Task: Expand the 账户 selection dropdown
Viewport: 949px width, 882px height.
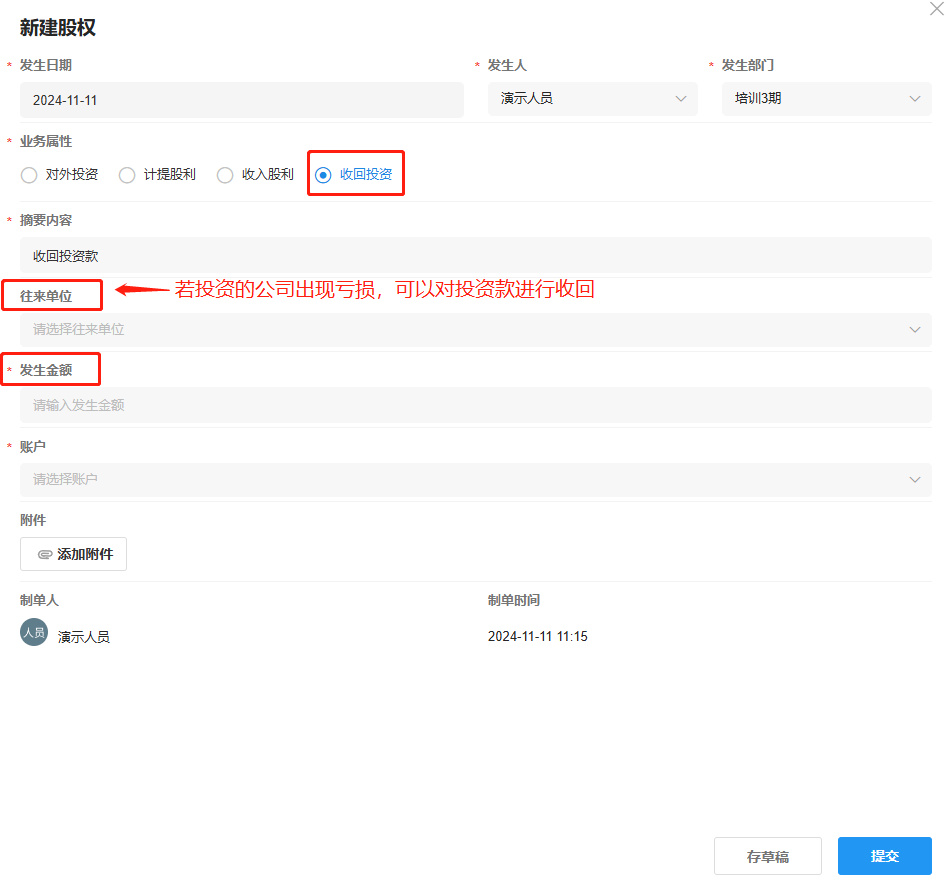Action: [475, 479]
